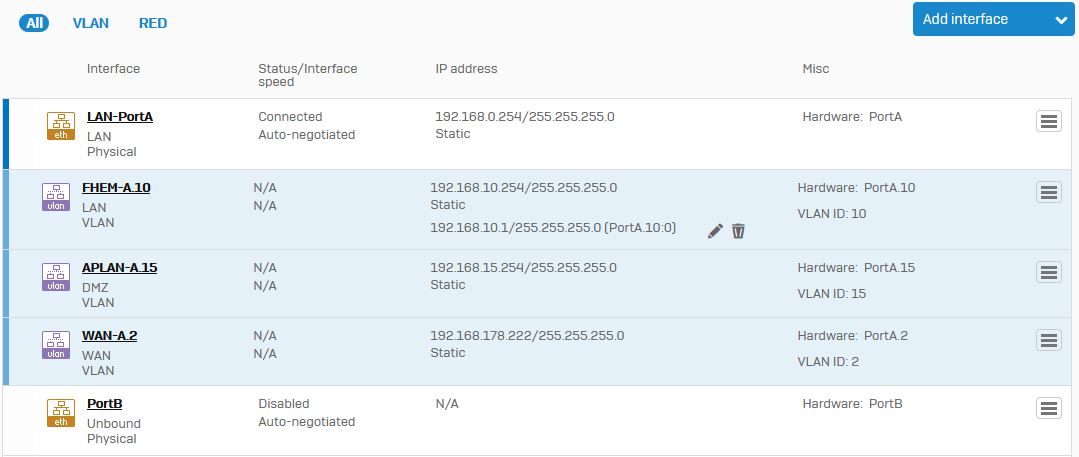
Task: Click the WAN-A.2 vlan icon
Action: click(x=56, y=345)
